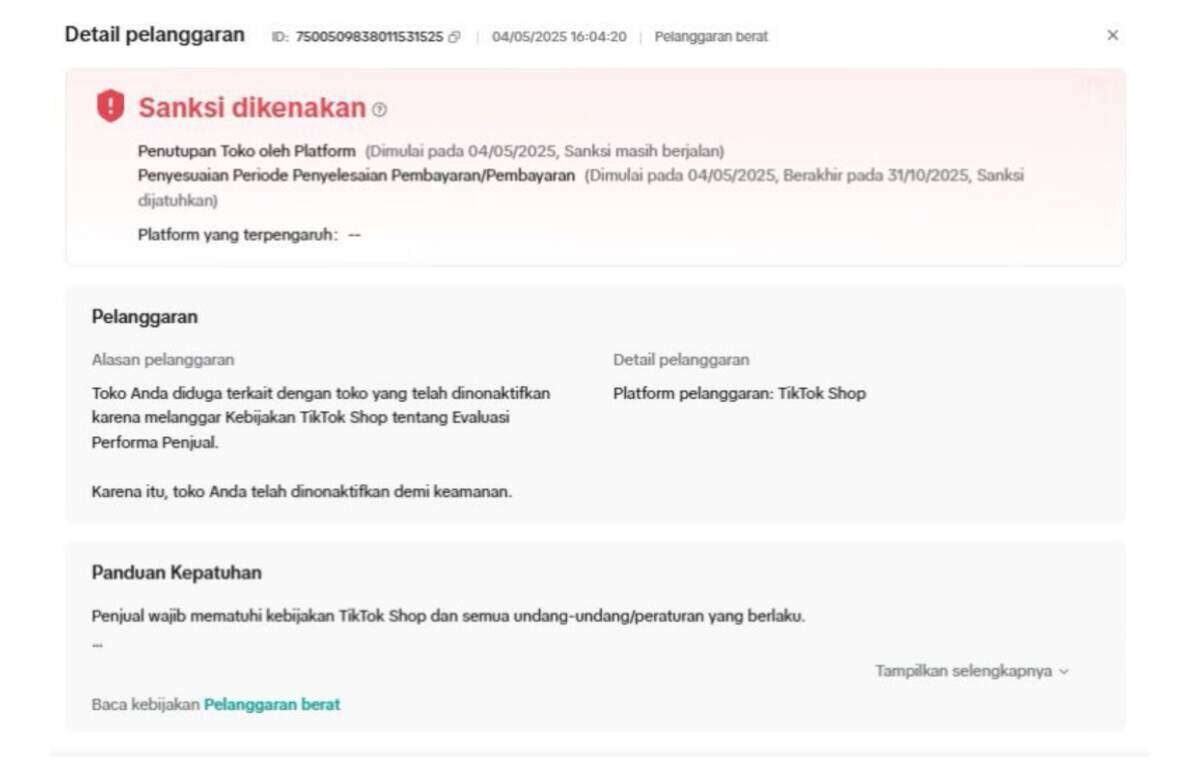Click the Baca kebijakan text
Viewport: 1198px width, 774px height.
(x=145, y=704)
